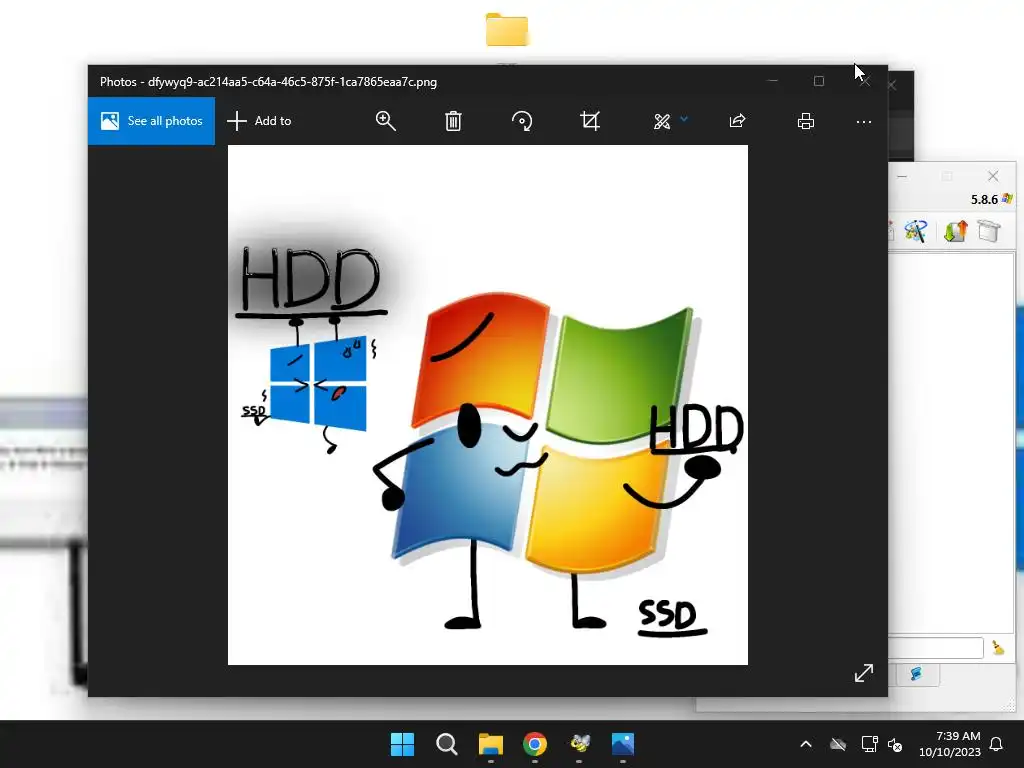
Task: Expand the hidden system tray icons chevron
Action: (x=806, y=744)
